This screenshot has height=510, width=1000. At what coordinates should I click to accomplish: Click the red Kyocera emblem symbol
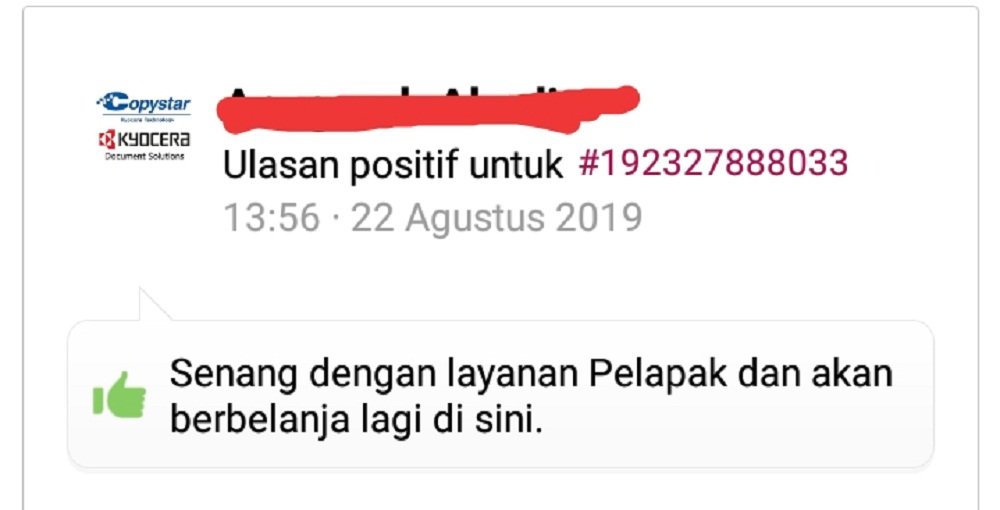pos(107,140)
